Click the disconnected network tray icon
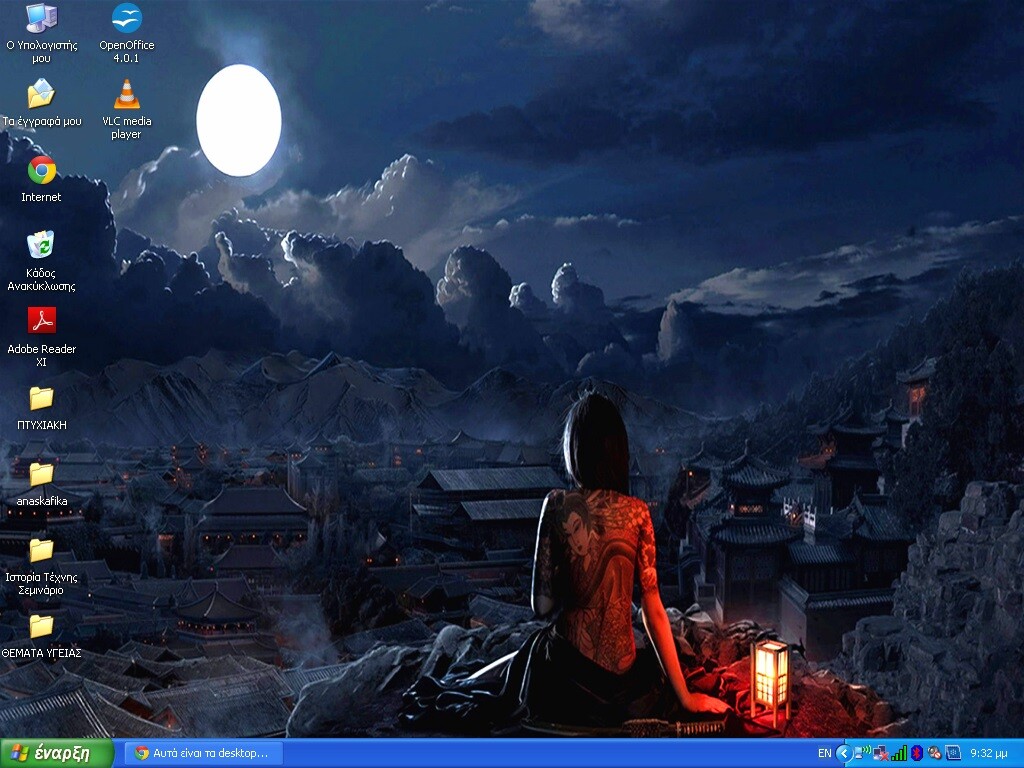 coord(880,754)
